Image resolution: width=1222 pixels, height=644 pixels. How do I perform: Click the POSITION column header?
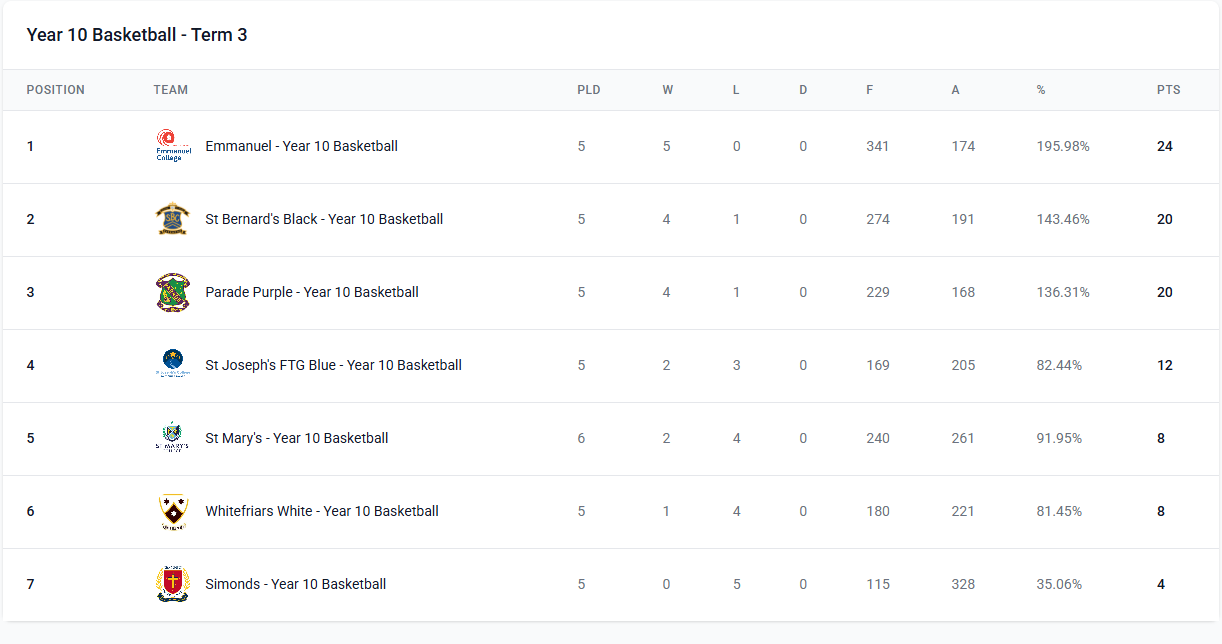[55, 90]
